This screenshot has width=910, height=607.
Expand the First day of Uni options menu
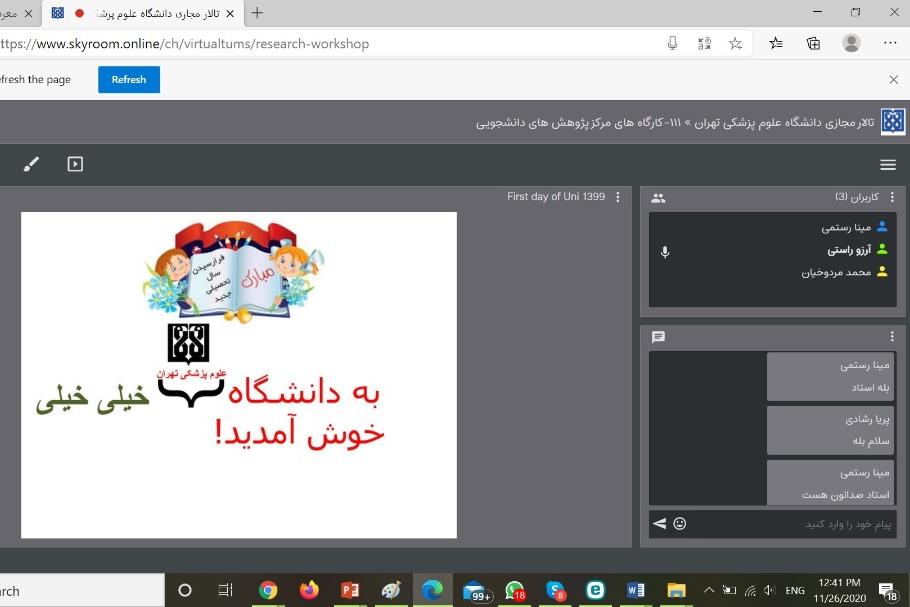(618, 197)
